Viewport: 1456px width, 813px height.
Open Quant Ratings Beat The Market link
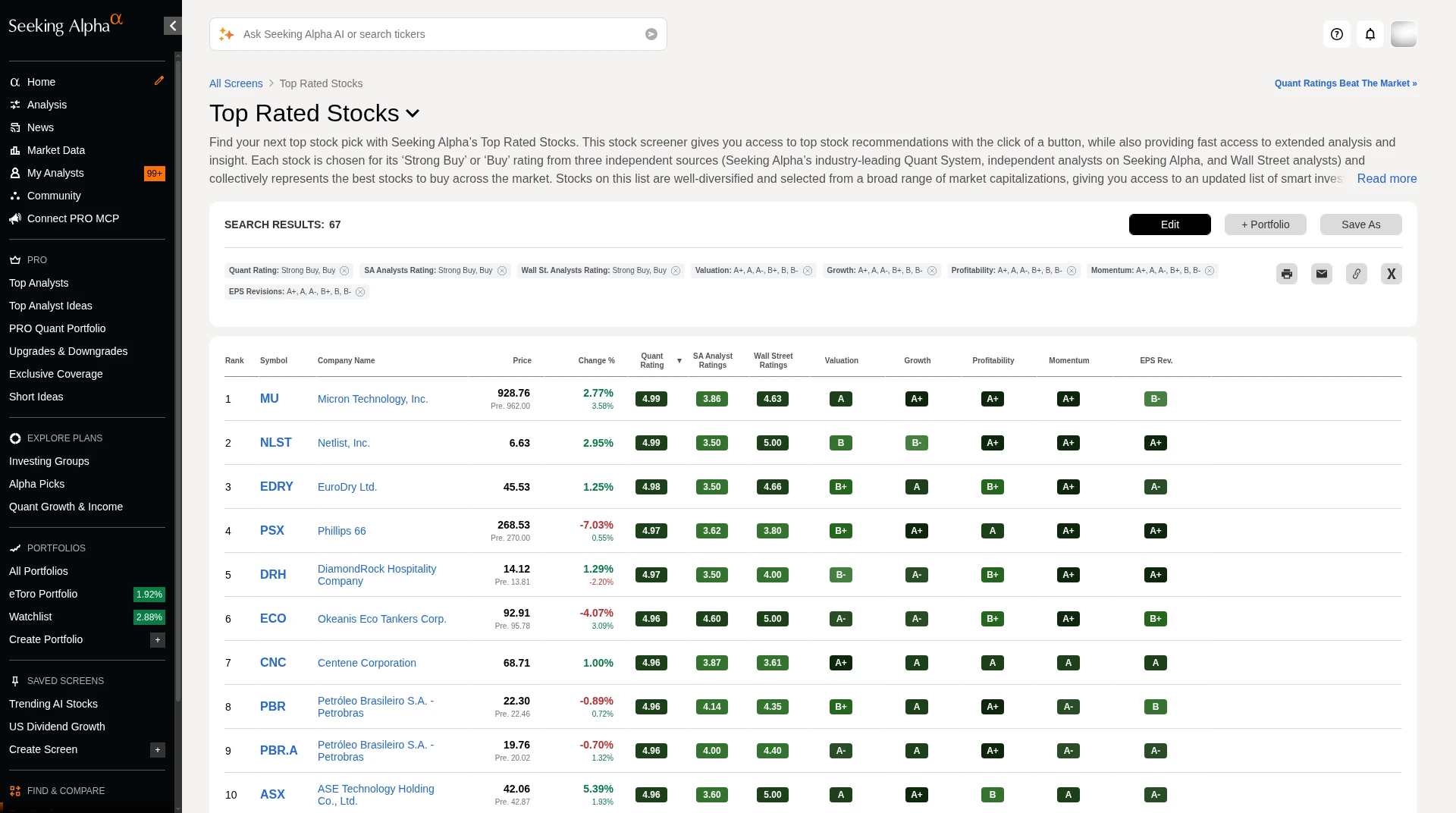(1346, 83)
